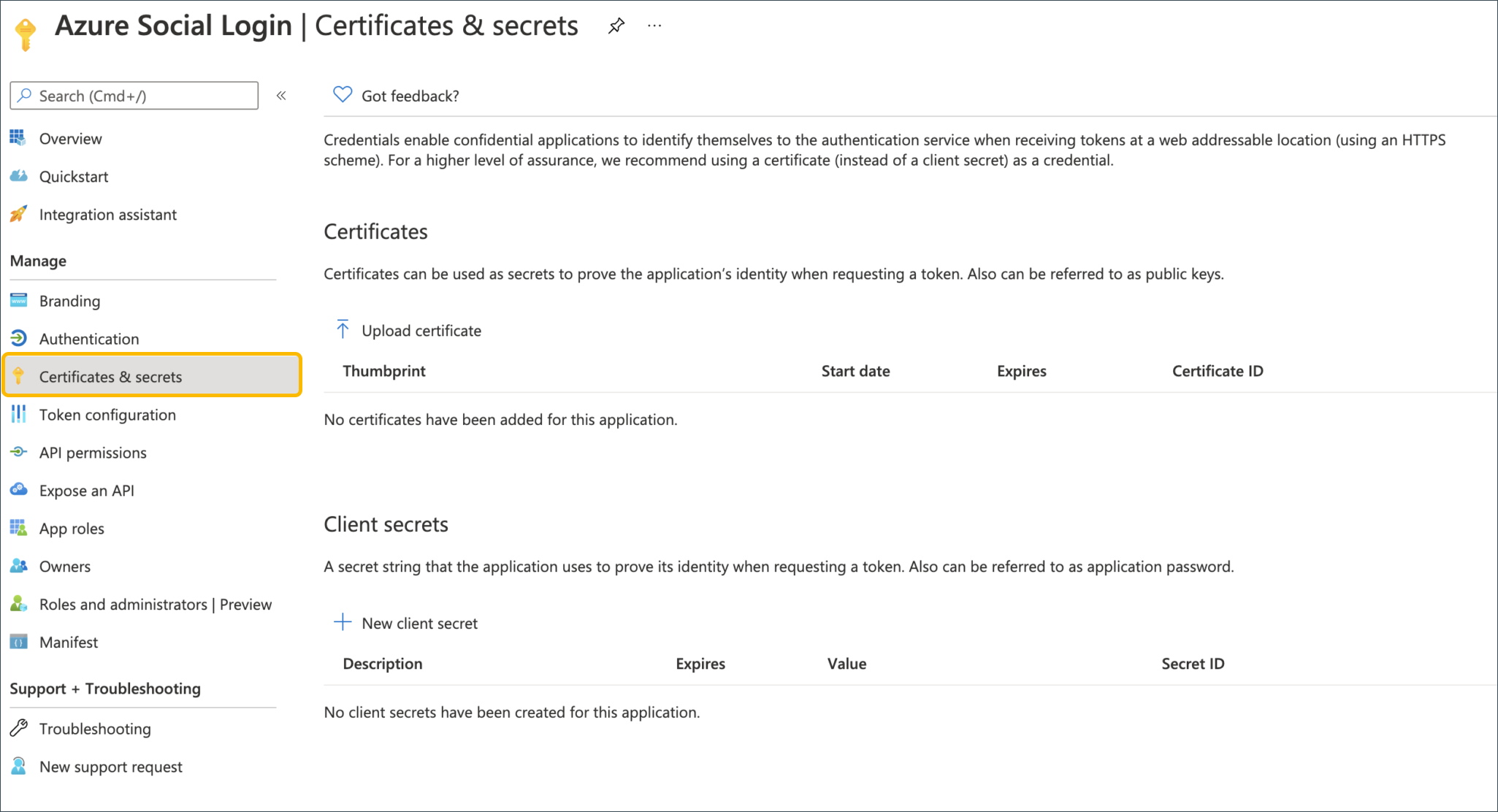Open the more options ellipsis in the header
The width and height of the screenshot is (1498, 812).
[x=654, y=26]
